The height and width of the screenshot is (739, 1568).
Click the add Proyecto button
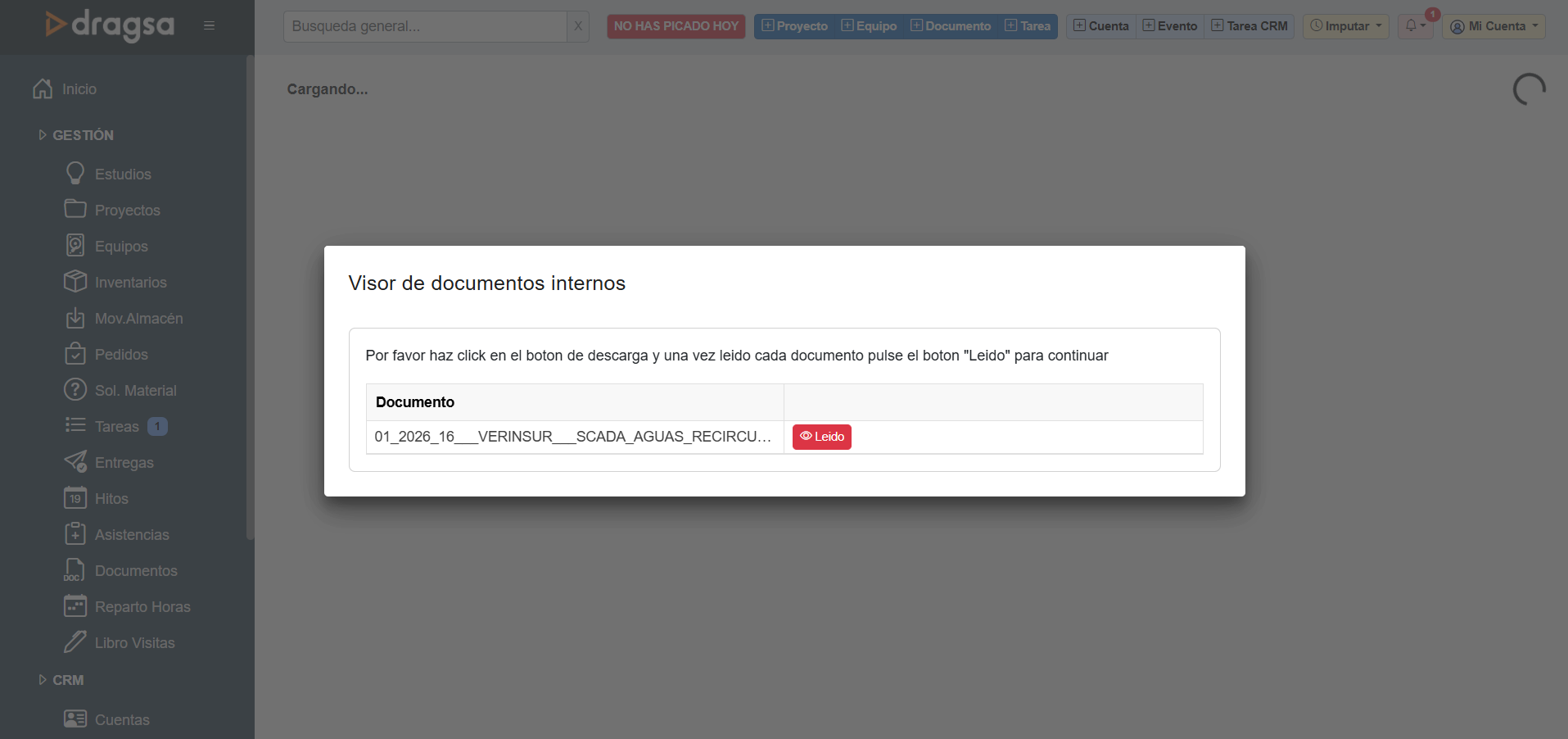click(x=794, y=26)
